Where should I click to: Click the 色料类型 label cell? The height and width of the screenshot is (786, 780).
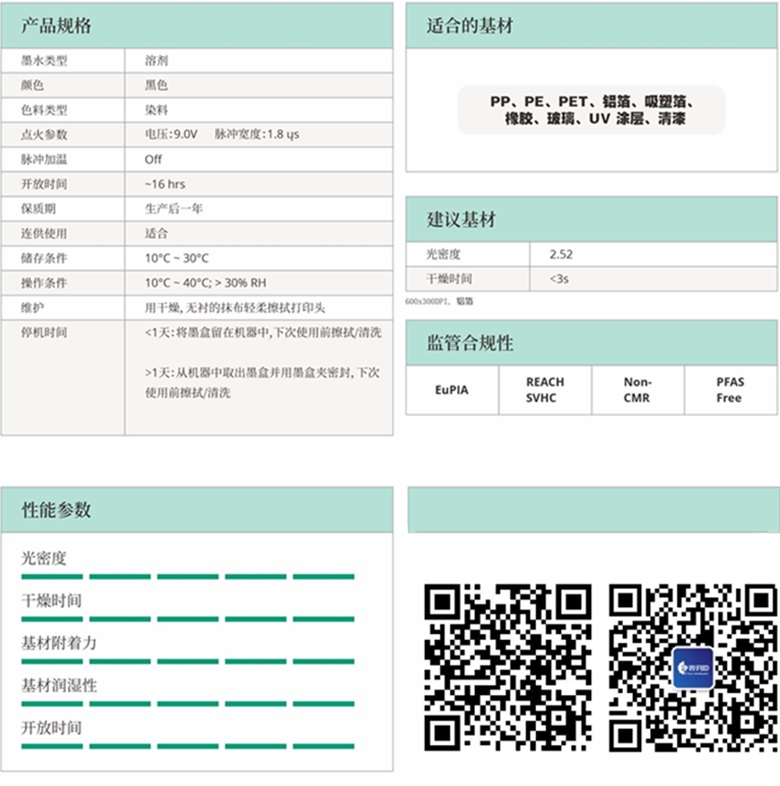(63, 110)
